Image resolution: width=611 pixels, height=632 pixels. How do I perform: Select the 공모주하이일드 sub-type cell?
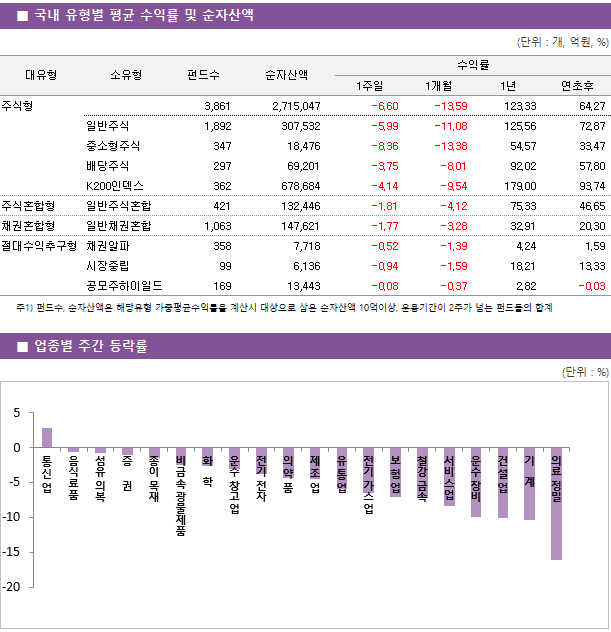coord(124,286)
